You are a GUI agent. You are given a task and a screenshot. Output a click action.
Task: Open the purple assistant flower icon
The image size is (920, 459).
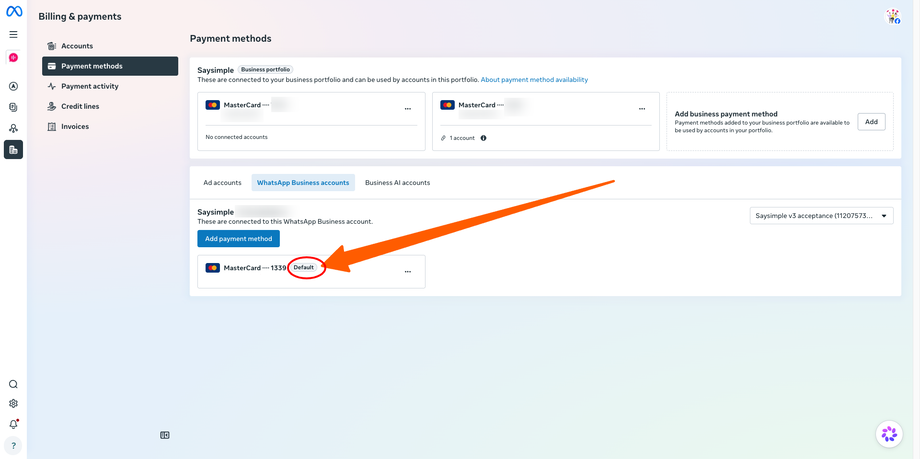click(x=889, y=434)
